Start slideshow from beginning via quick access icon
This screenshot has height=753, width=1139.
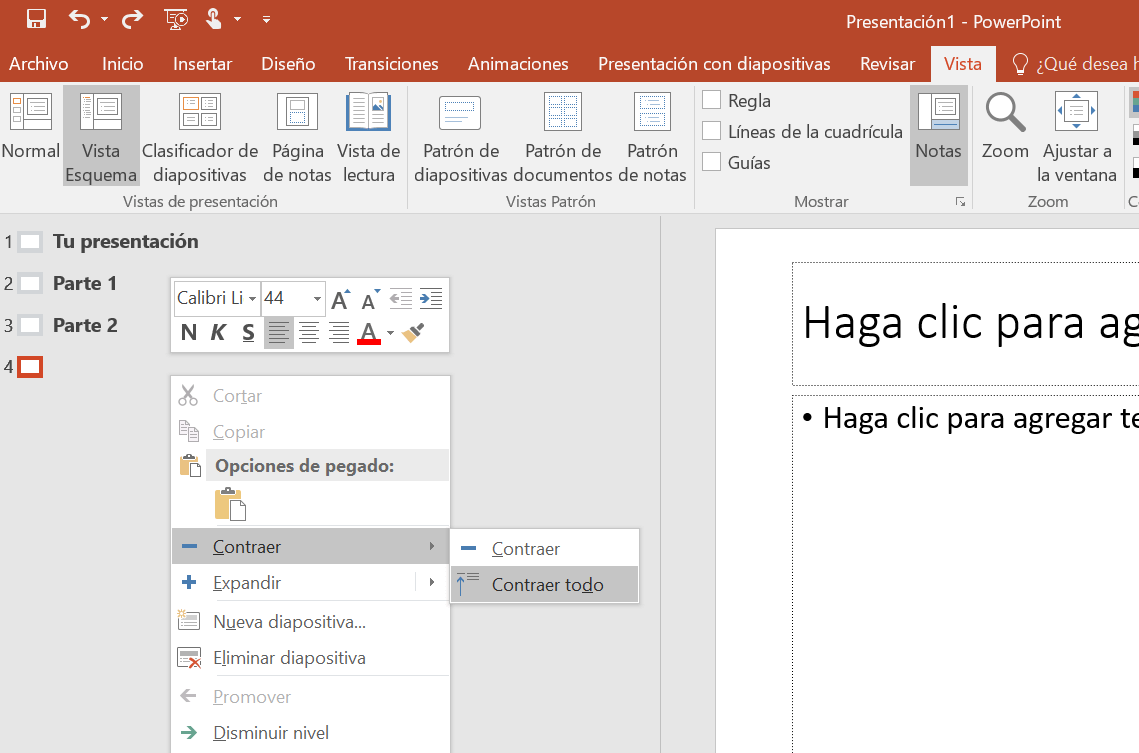pyautogui.click(x=176, y=19)
